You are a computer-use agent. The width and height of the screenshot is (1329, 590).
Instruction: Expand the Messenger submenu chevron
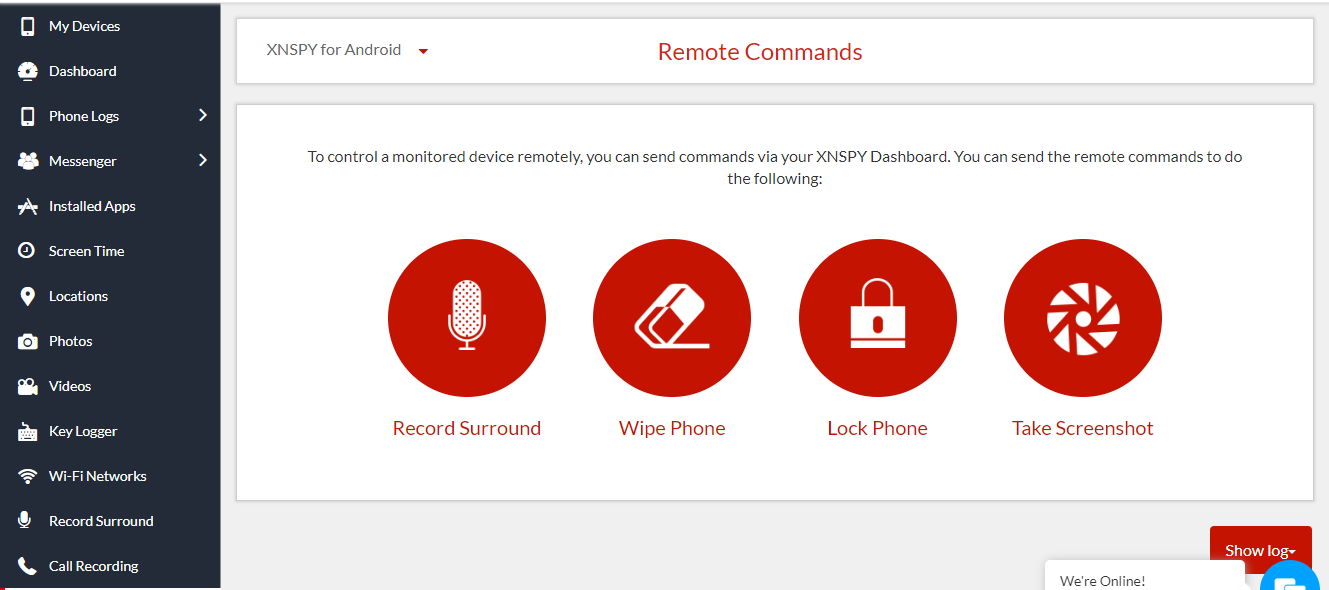(x=203, y=160)
